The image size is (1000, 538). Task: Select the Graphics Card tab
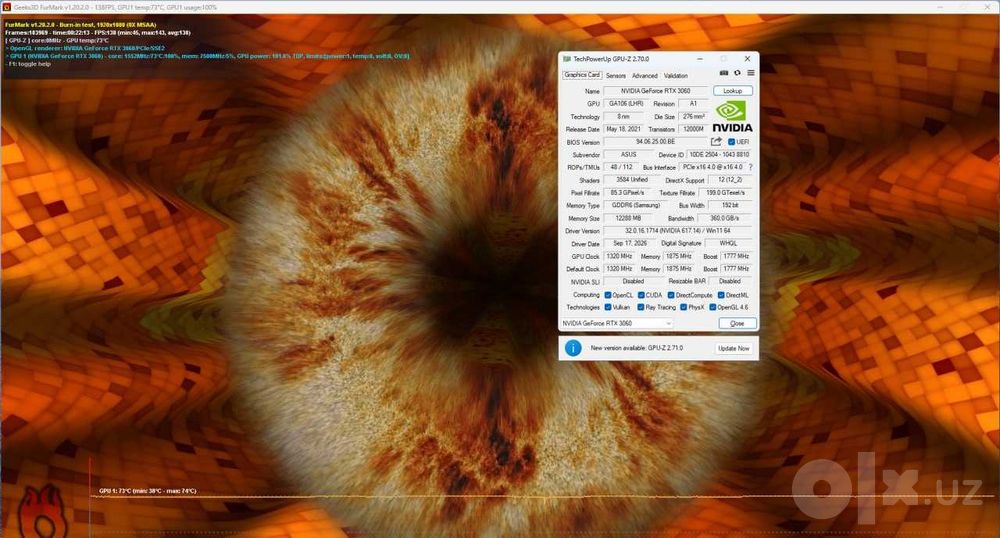coord(582,75)
